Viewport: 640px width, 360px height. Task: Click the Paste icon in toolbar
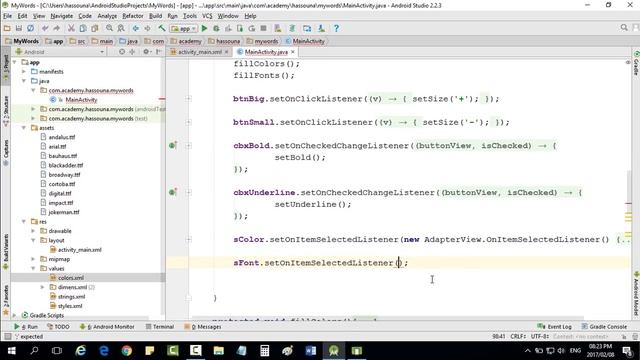(x=95, y=28)
